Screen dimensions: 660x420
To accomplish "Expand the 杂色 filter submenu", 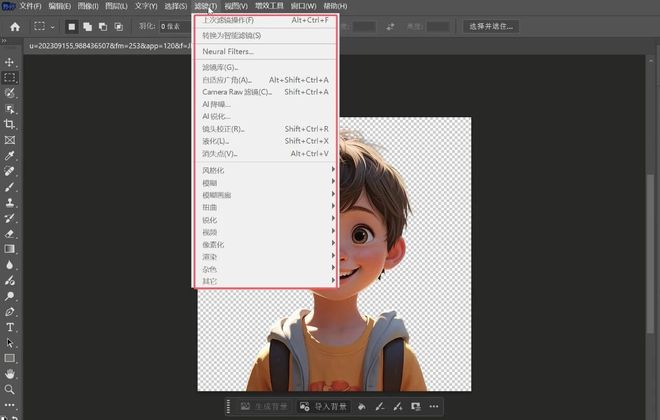I will pos(265,268).
